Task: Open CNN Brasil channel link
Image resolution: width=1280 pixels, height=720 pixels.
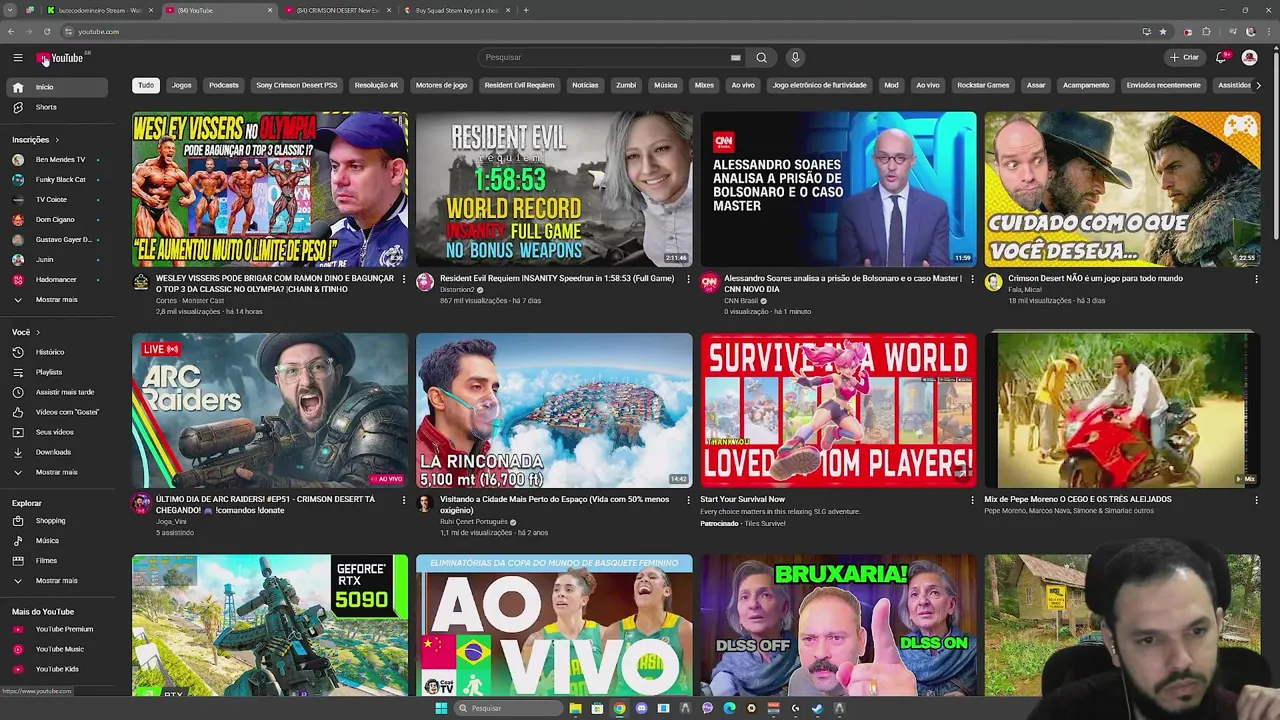Action: click(741, 301)
